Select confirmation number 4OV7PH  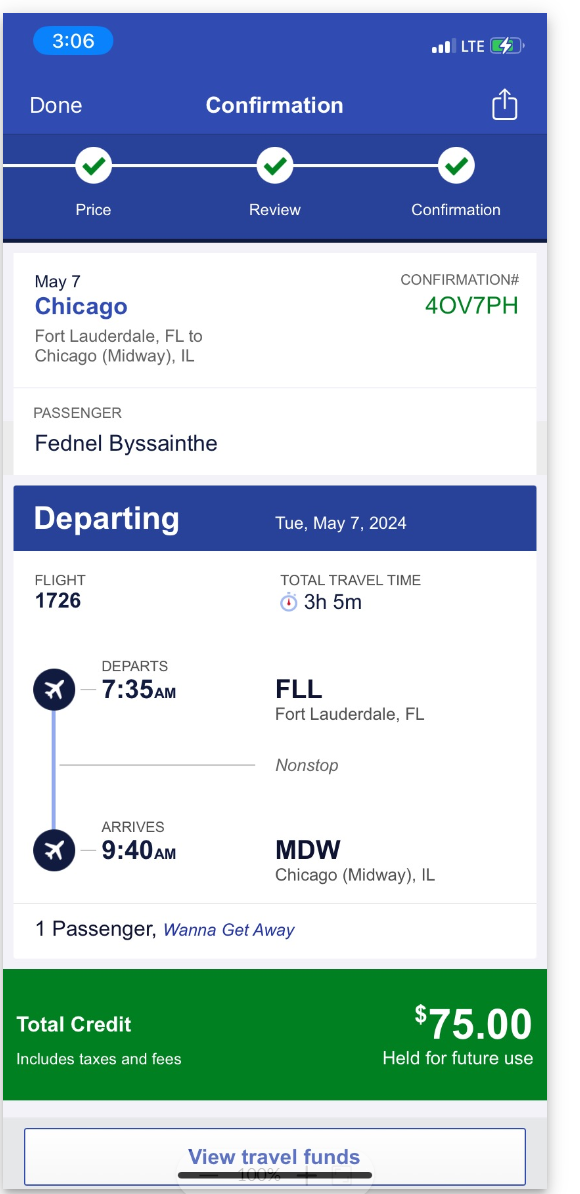(471, 305)
